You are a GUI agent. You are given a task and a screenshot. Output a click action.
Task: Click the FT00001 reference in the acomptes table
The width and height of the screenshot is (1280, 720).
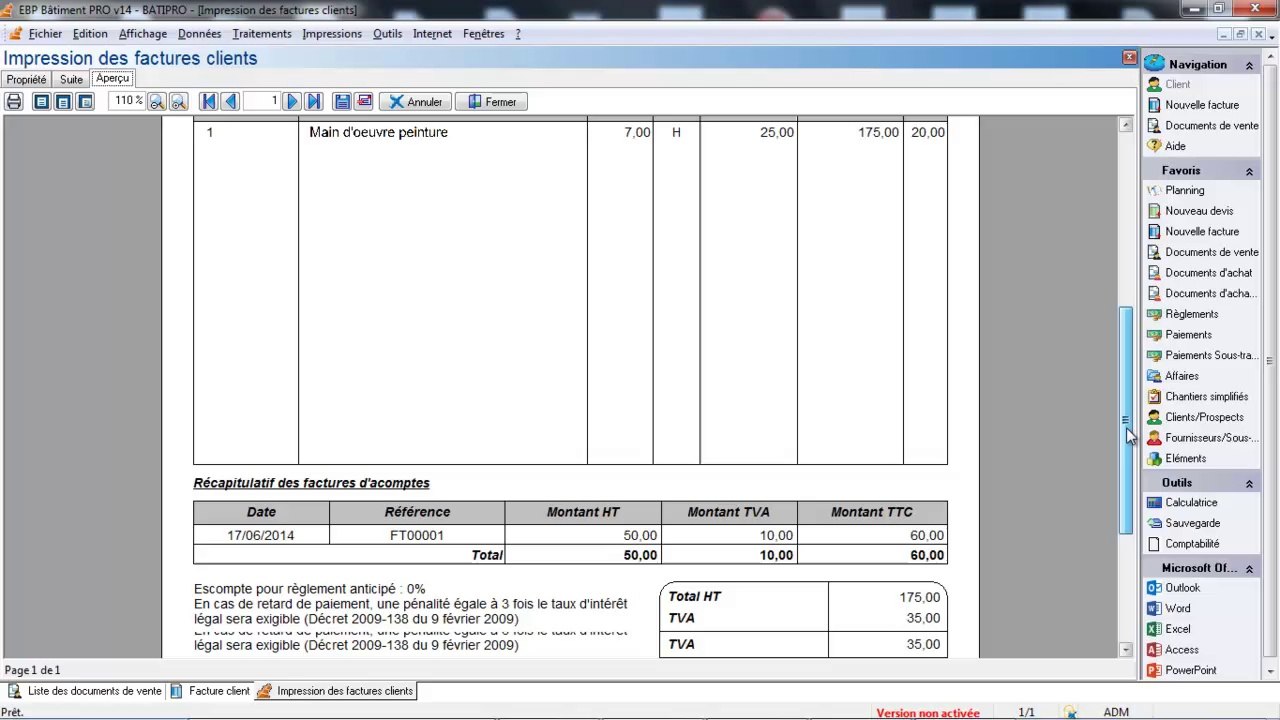(x=417, y=536)
